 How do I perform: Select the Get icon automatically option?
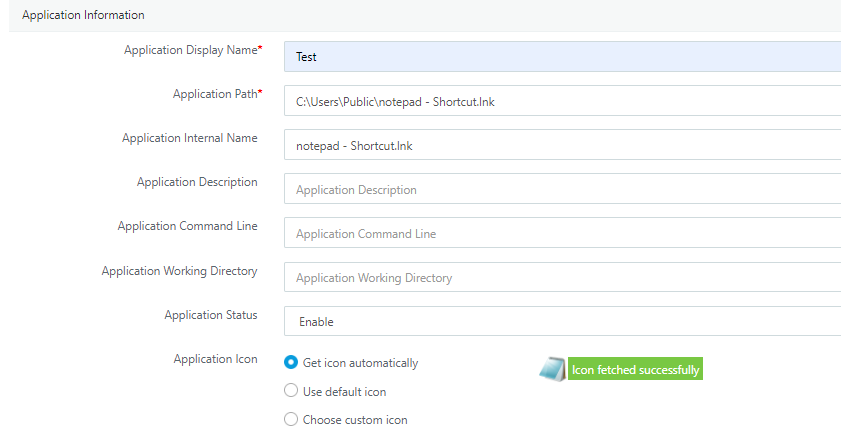pyautogui.click(x=291, y=362)
